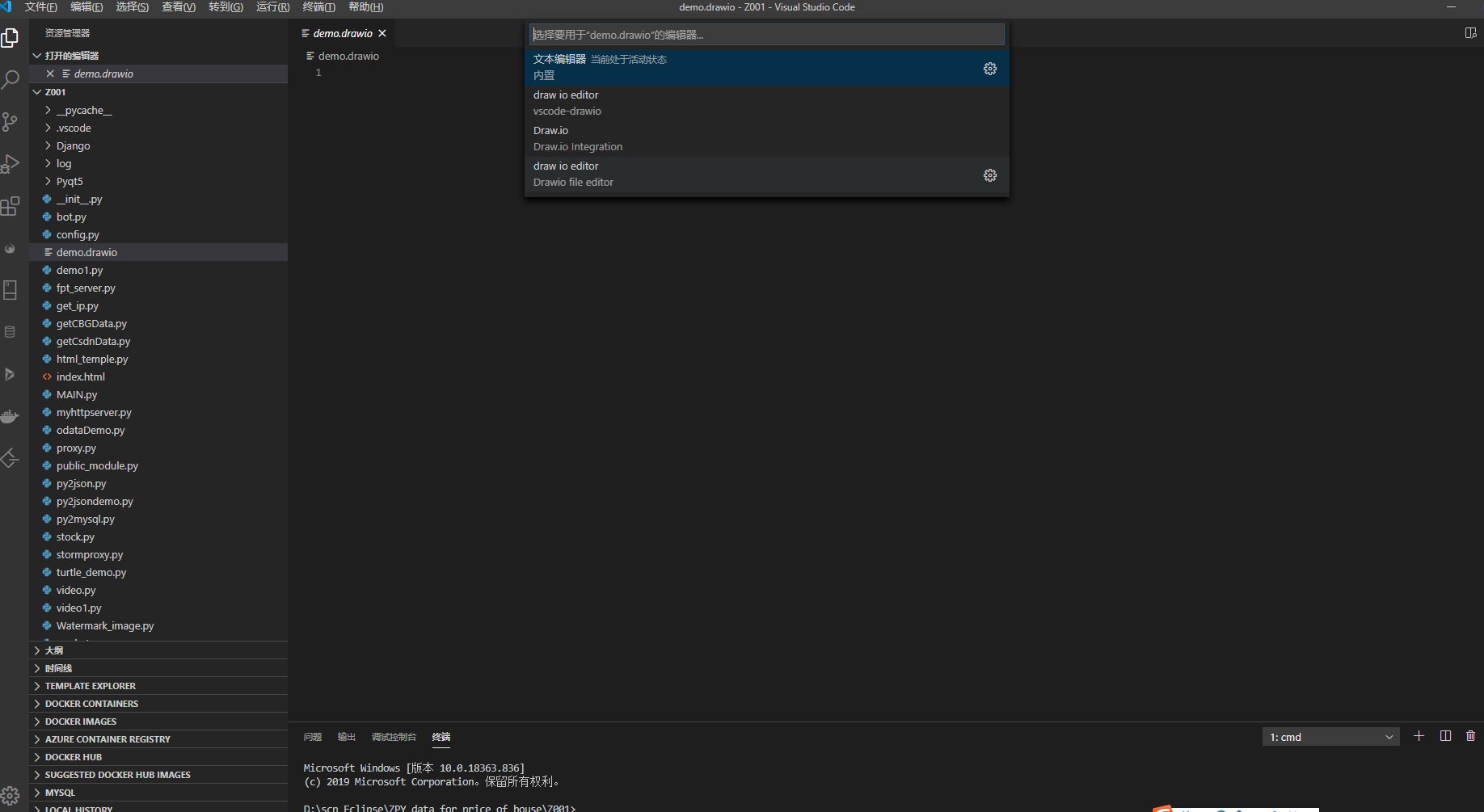Kill the terminal with the trash icon
The image size is (1484, 812).
(x=1470, y=736)
